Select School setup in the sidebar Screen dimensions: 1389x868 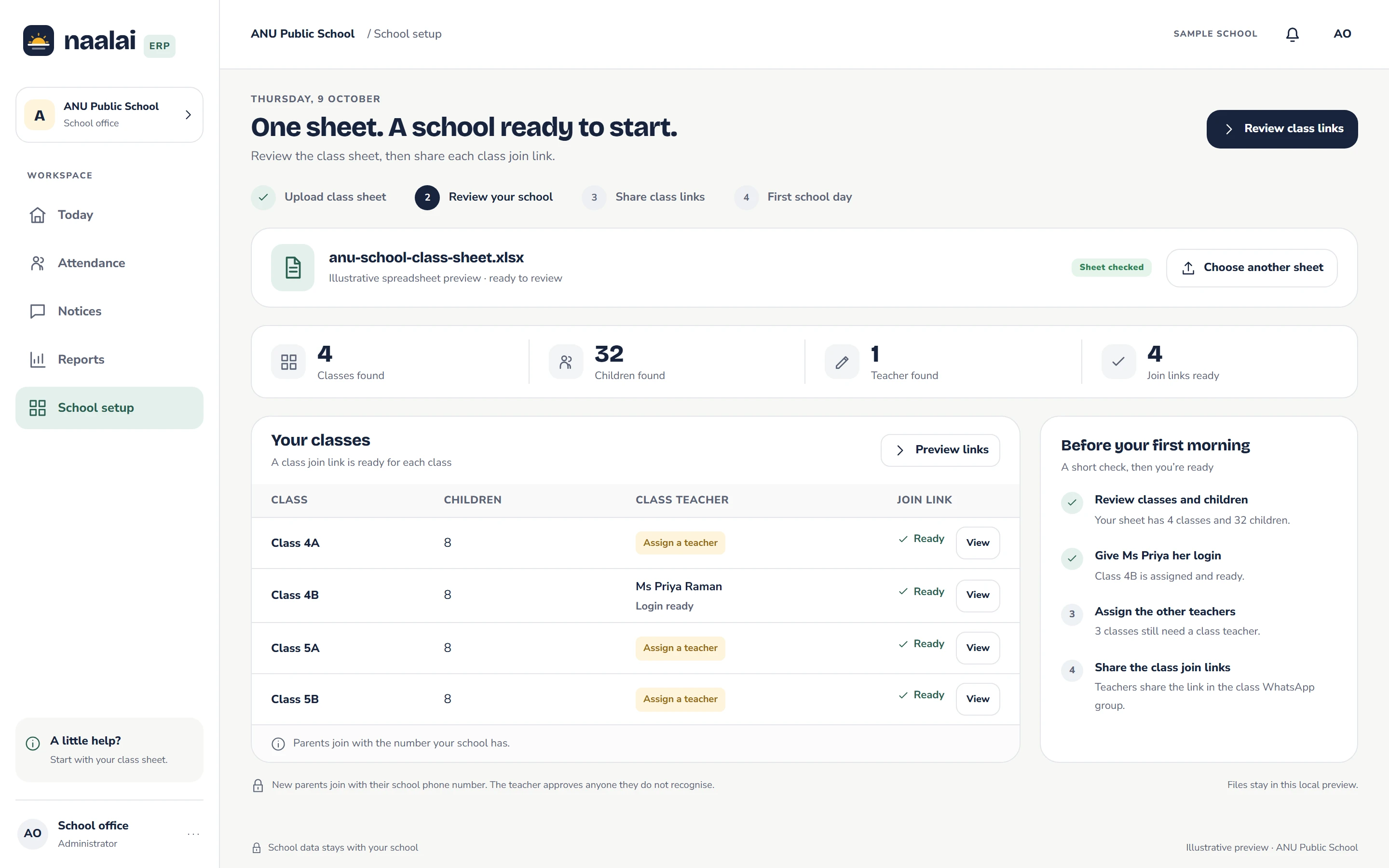click(x=109, y=407)
